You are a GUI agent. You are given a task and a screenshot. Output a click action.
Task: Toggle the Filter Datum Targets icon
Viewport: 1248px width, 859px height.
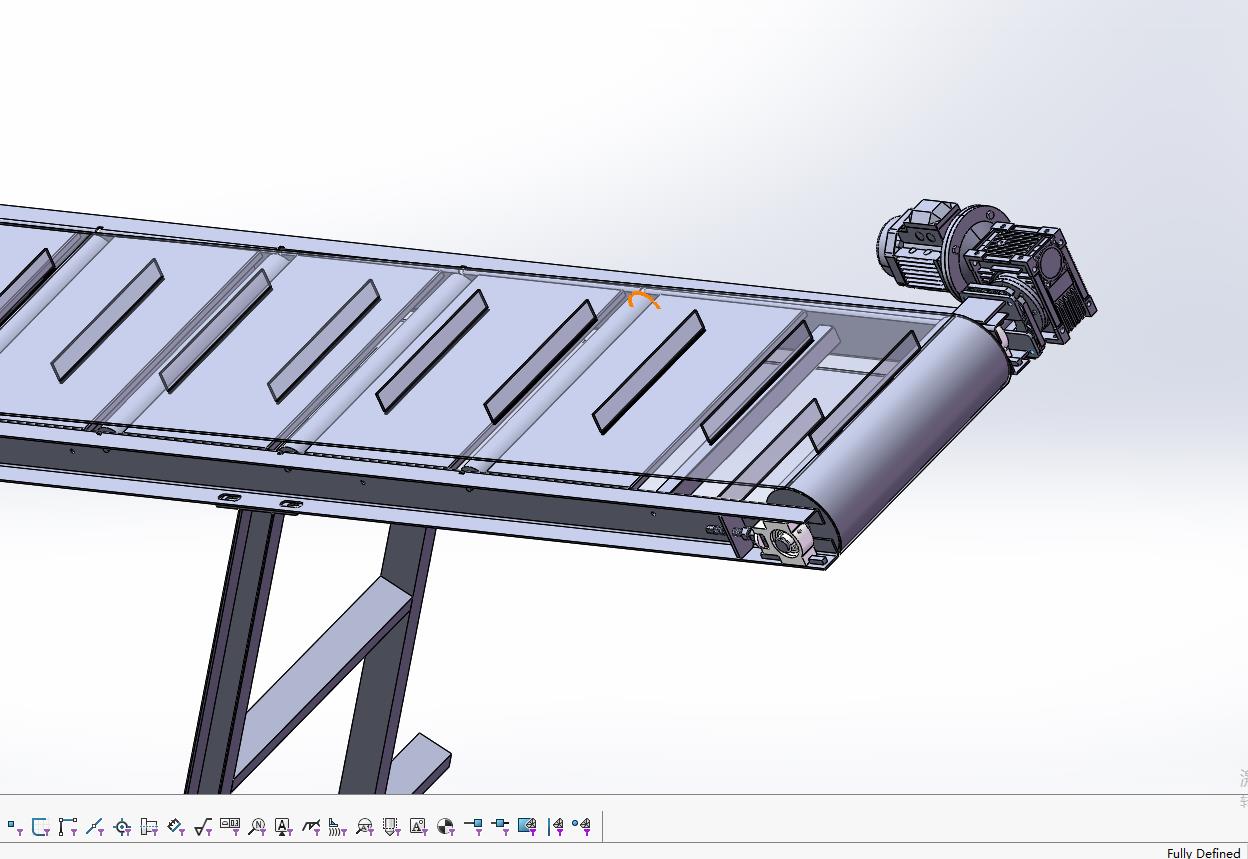[x=365, y=826]
